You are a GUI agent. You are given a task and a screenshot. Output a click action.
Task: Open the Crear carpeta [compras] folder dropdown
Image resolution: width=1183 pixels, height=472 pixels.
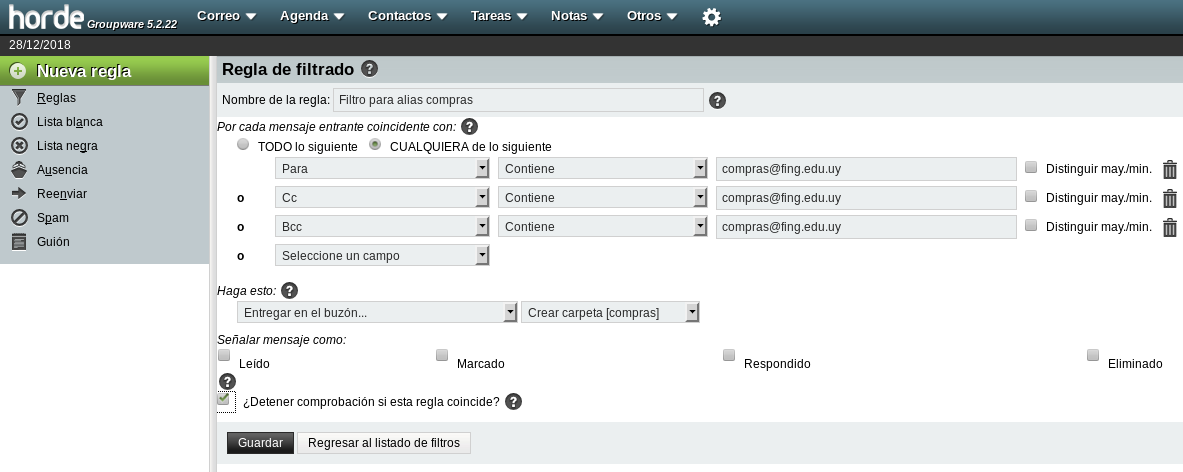coord(610,313)
